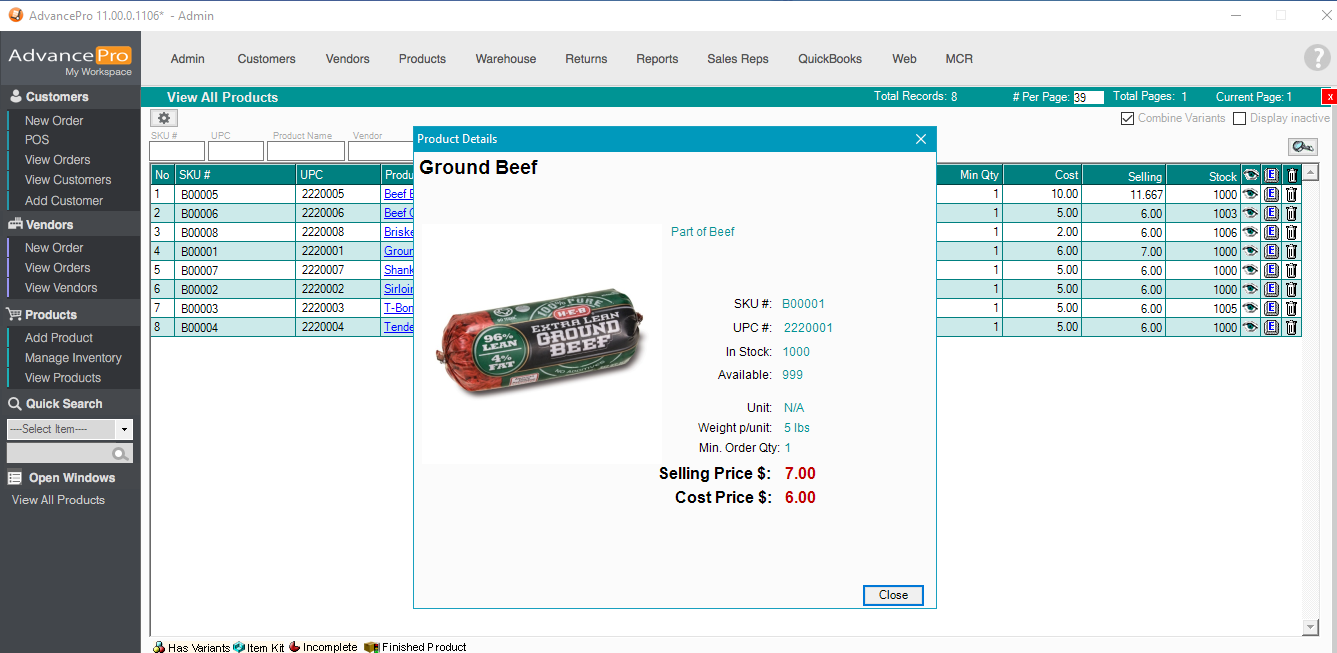
Task: Open the Warehouse menu
Action: tap(505, 59)
